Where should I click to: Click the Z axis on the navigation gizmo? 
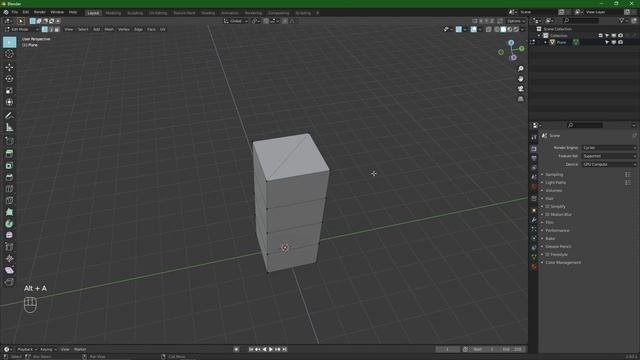(511, 42)
